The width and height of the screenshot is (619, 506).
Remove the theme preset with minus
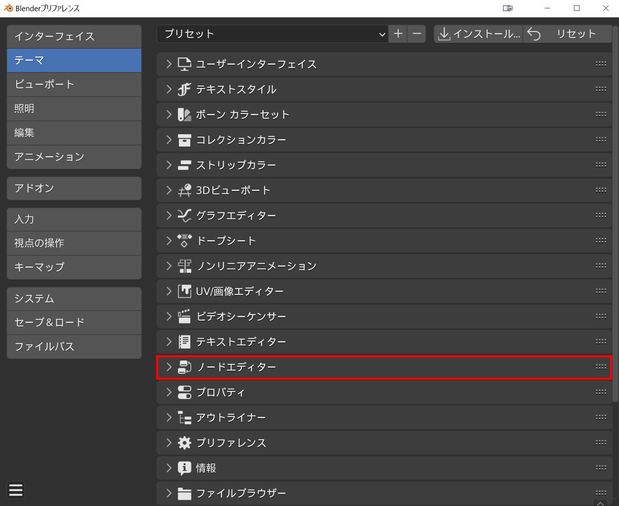(x=416, y=34)
